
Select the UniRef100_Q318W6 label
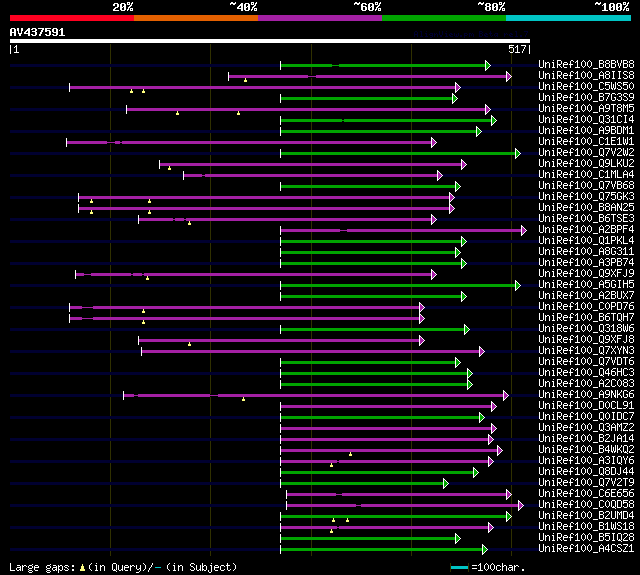click(x=586, y=329)
